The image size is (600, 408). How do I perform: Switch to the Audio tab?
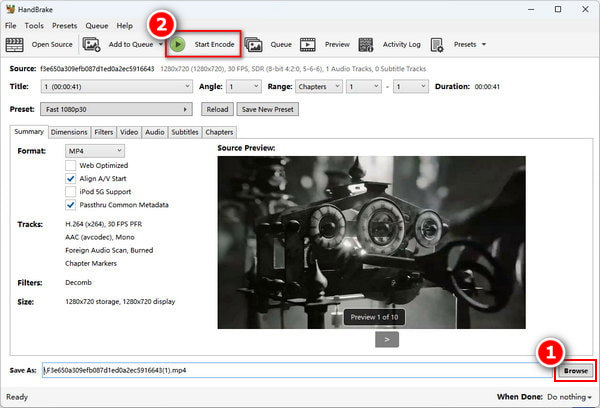click(155, 132)
